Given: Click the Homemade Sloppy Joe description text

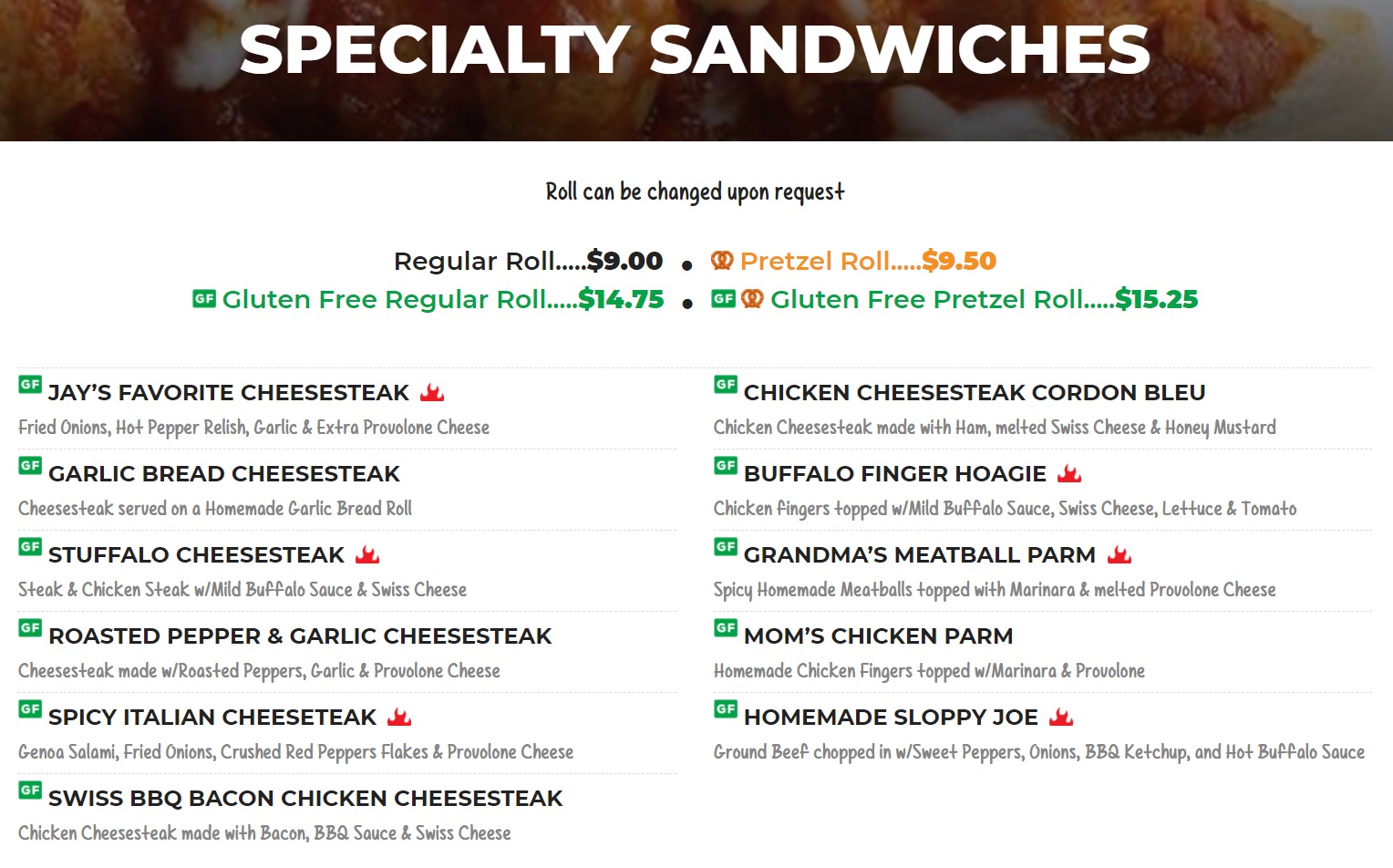Looking at the screenshot, I should [1038, 752].
